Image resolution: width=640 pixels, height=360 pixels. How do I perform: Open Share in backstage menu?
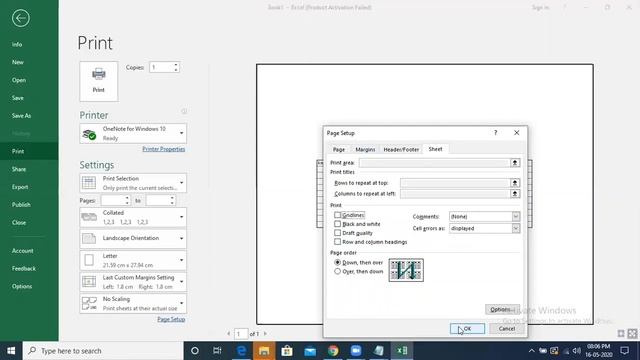[19, 169]
